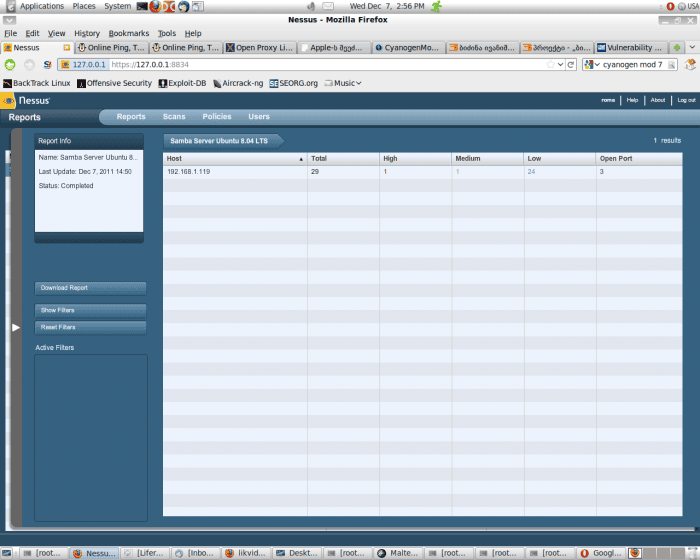Screen dimensions: 700x560
Task: Click the volume speaker icon in panel
Action: 311,6
